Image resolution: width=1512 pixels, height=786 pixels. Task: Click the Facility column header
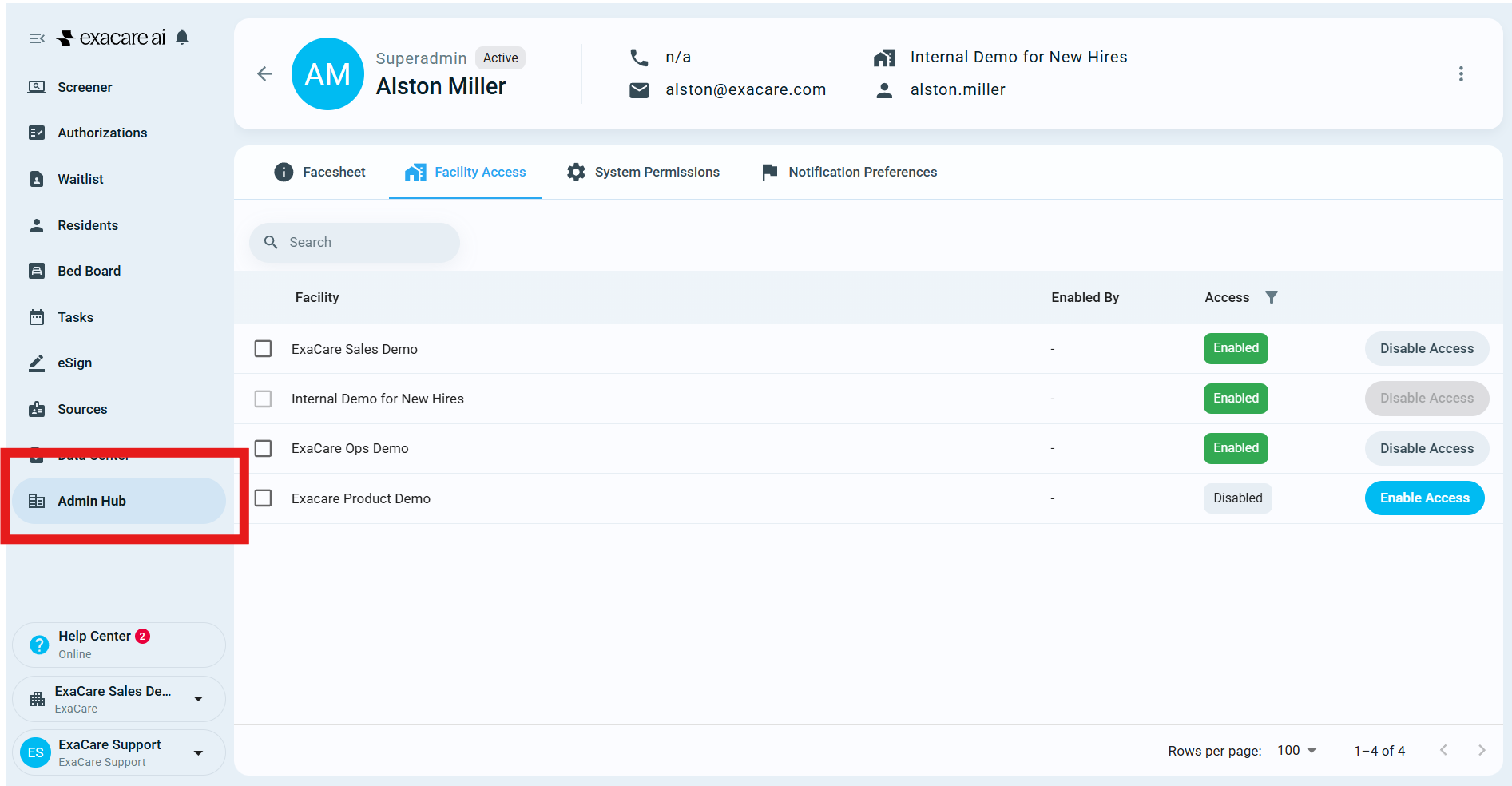pyautogui.click(x=317, y=297)
